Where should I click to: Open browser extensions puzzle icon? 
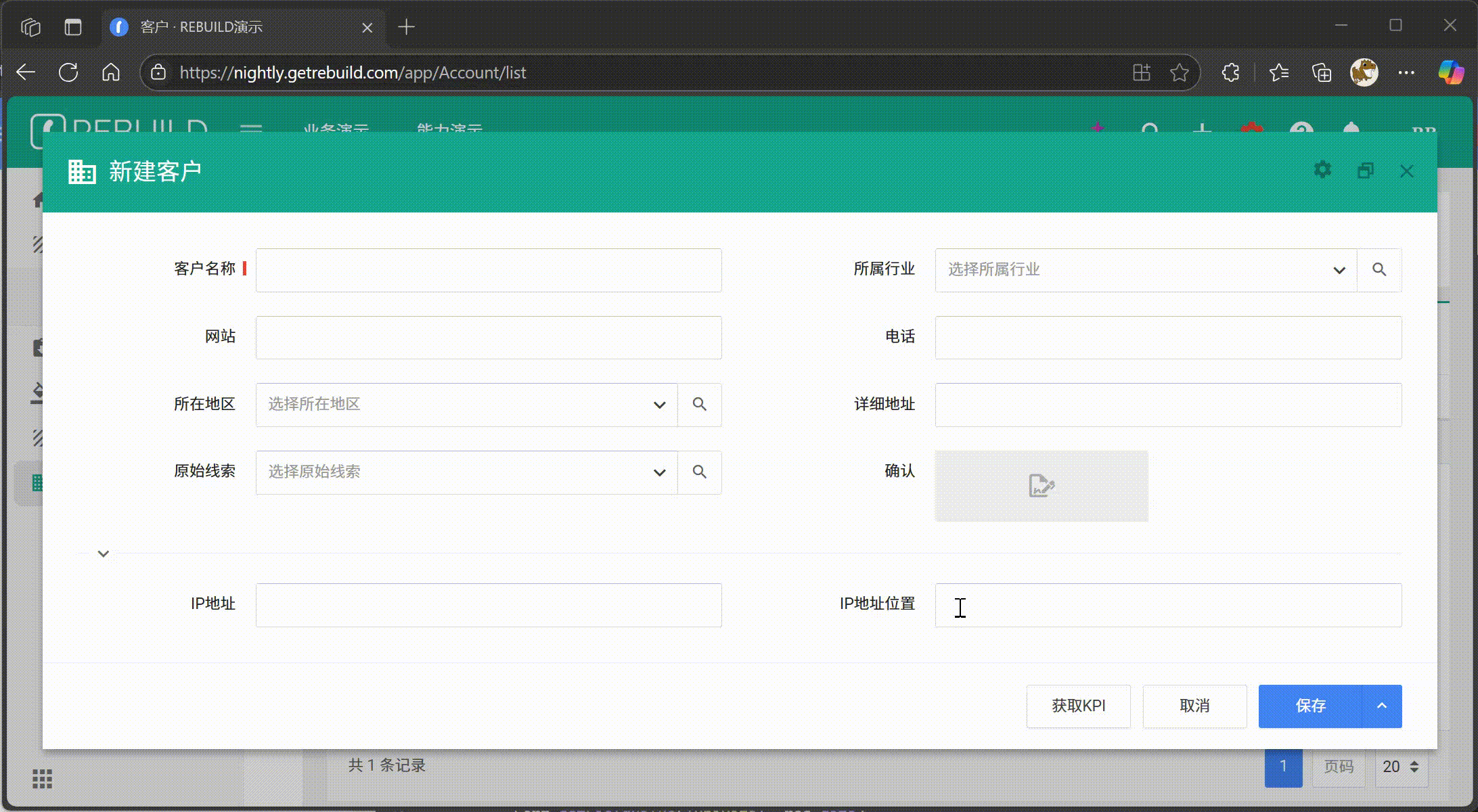[x=1230, y=72]
